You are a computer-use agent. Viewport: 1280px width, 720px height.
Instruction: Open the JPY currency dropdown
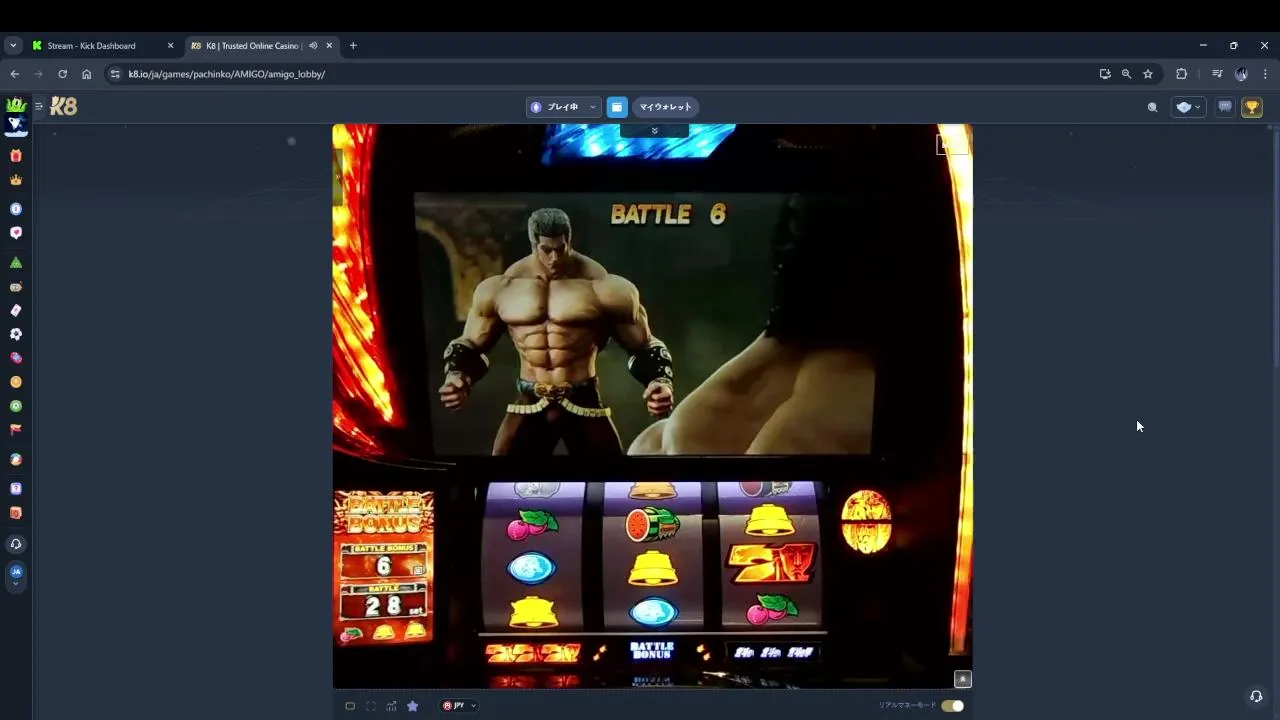[x=460, y=706]
